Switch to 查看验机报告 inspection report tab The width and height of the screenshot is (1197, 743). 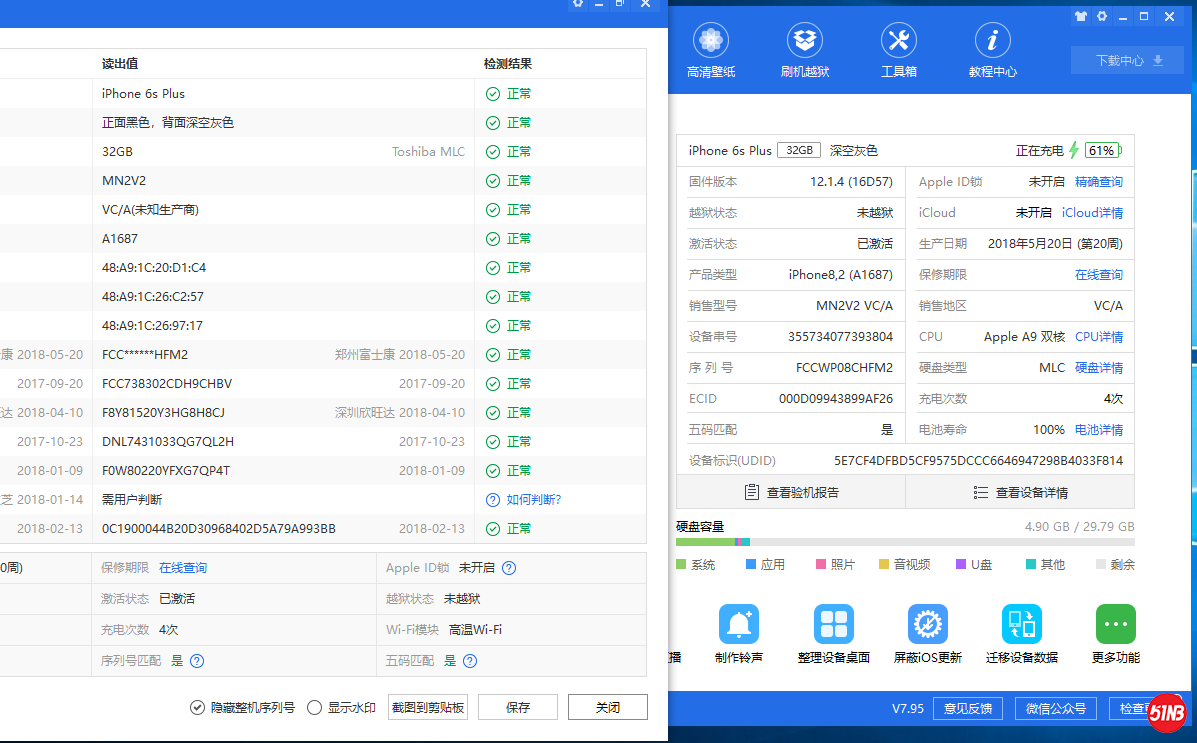(x=791, y=492)
